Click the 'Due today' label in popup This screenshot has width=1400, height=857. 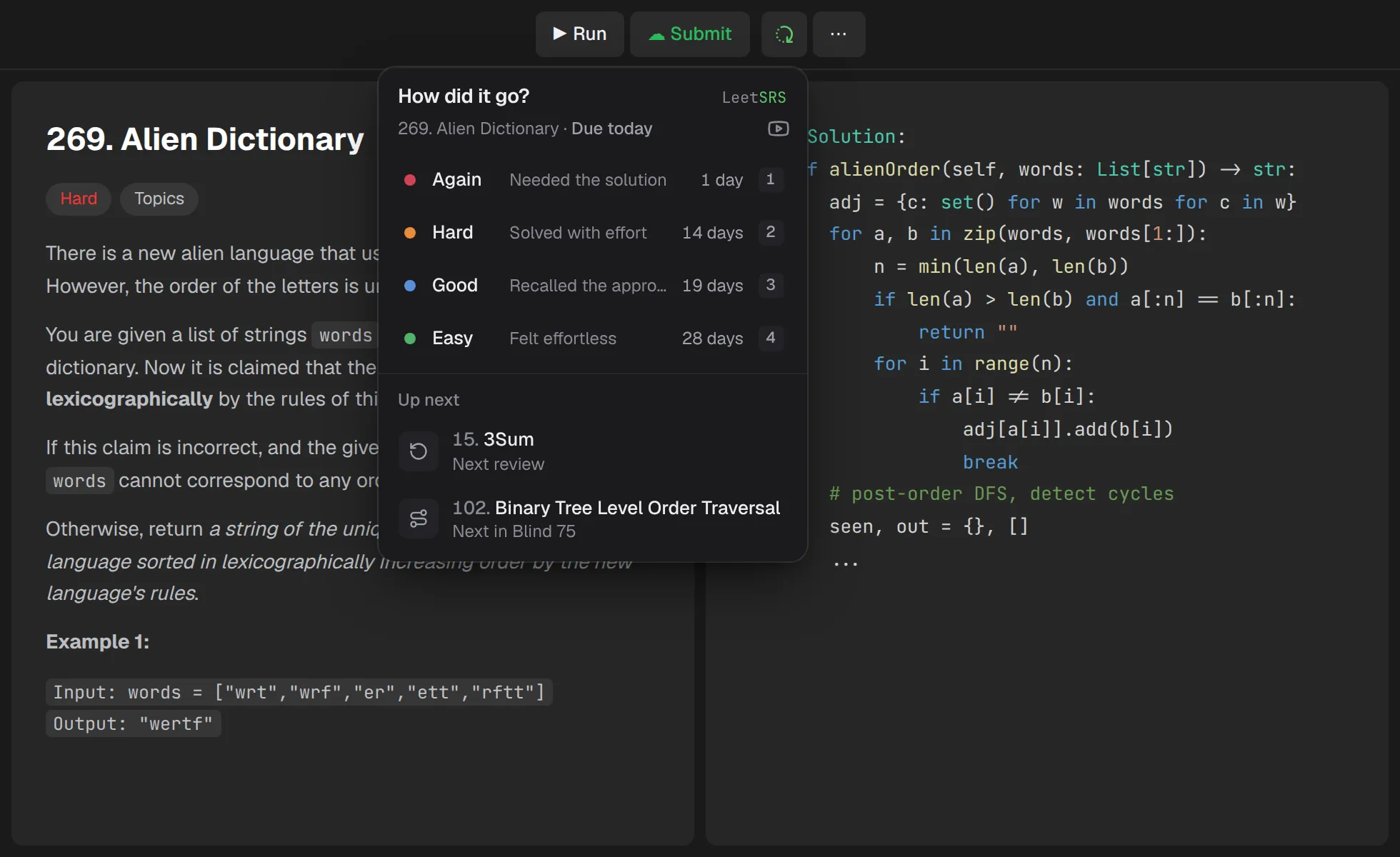611,129
